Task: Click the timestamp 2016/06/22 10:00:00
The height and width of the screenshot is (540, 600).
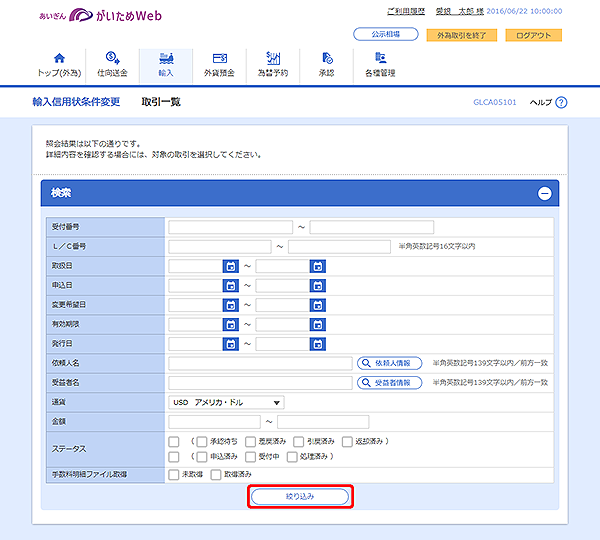Action: pos(524,11)
